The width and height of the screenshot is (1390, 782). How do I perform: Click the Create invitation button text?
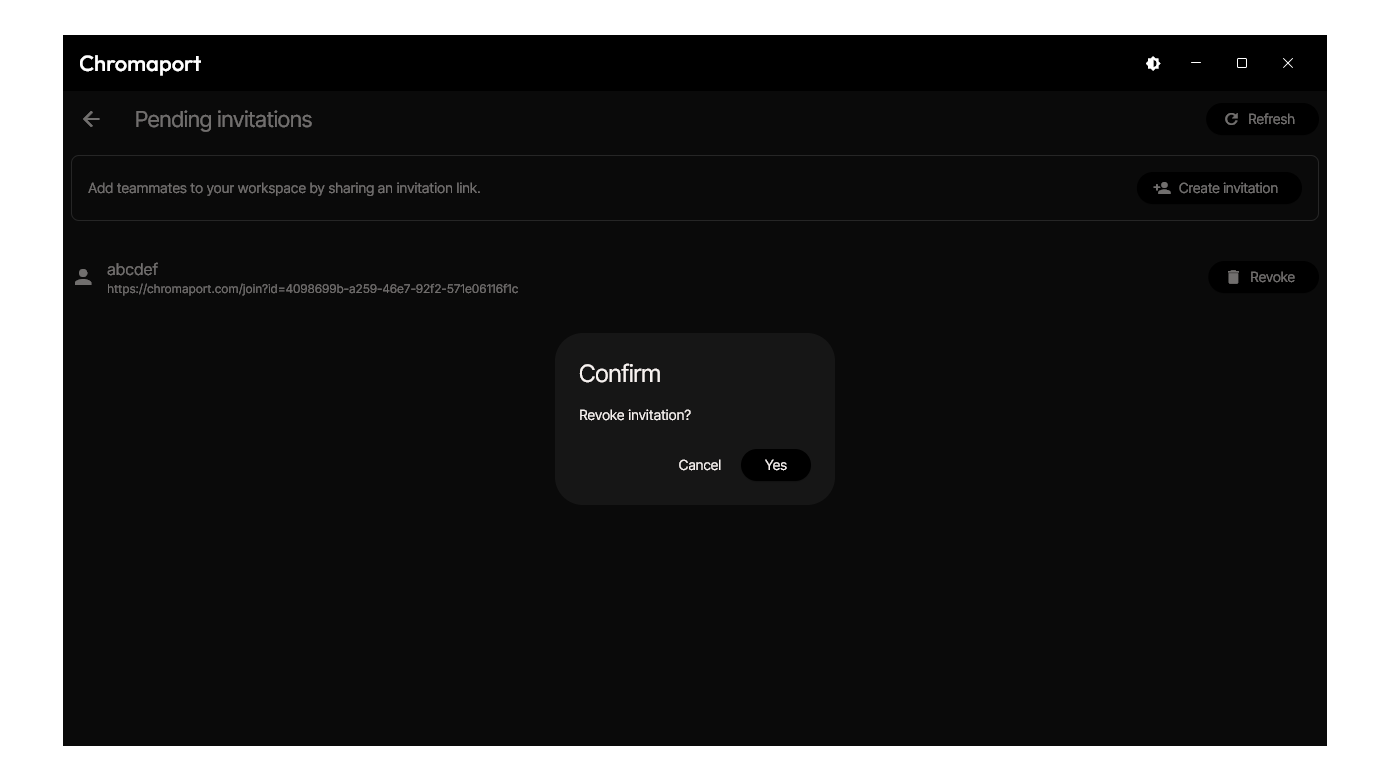1228,188
